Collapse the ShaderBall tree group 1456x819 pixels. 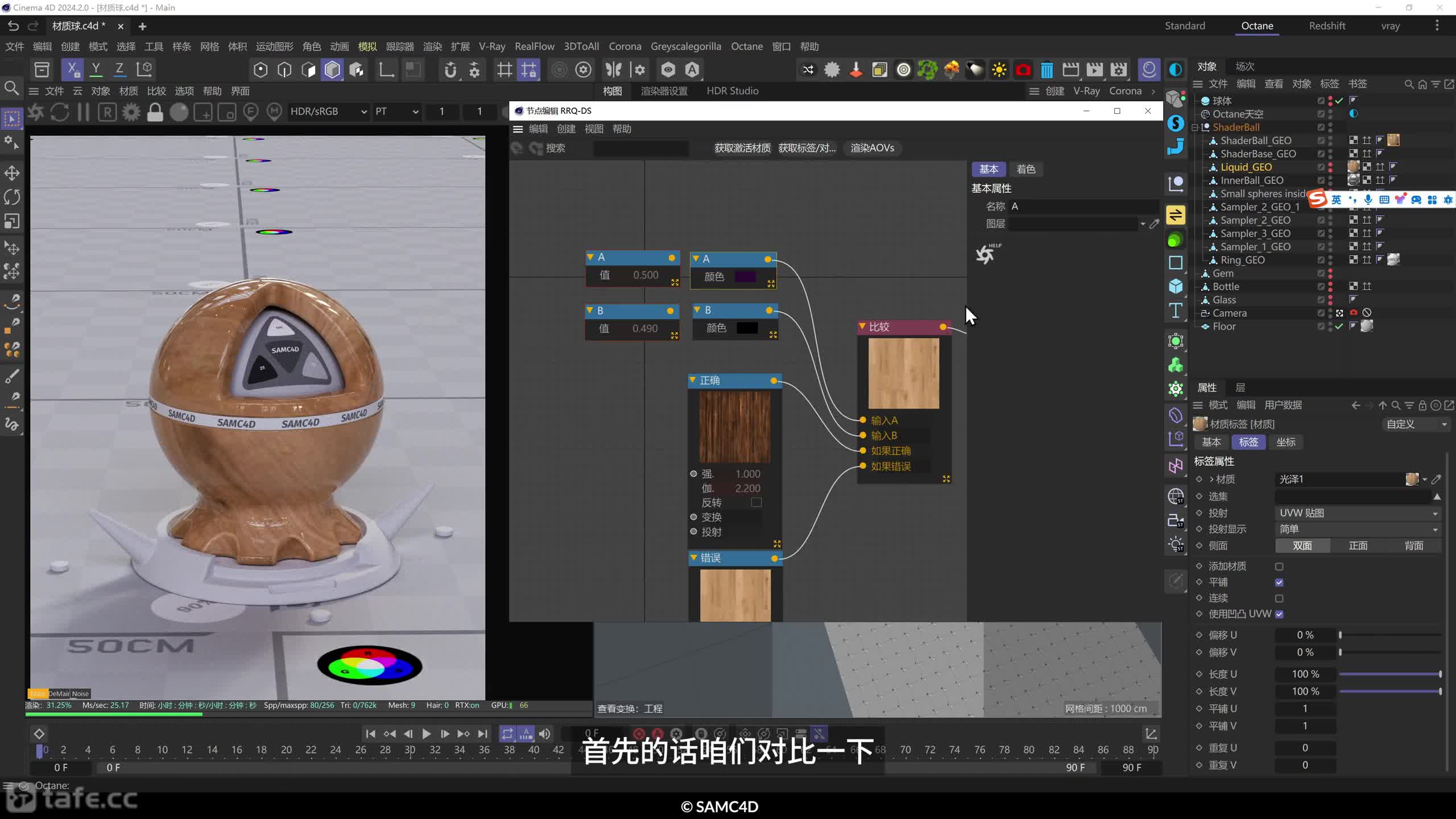click(x=1195, y=127)
